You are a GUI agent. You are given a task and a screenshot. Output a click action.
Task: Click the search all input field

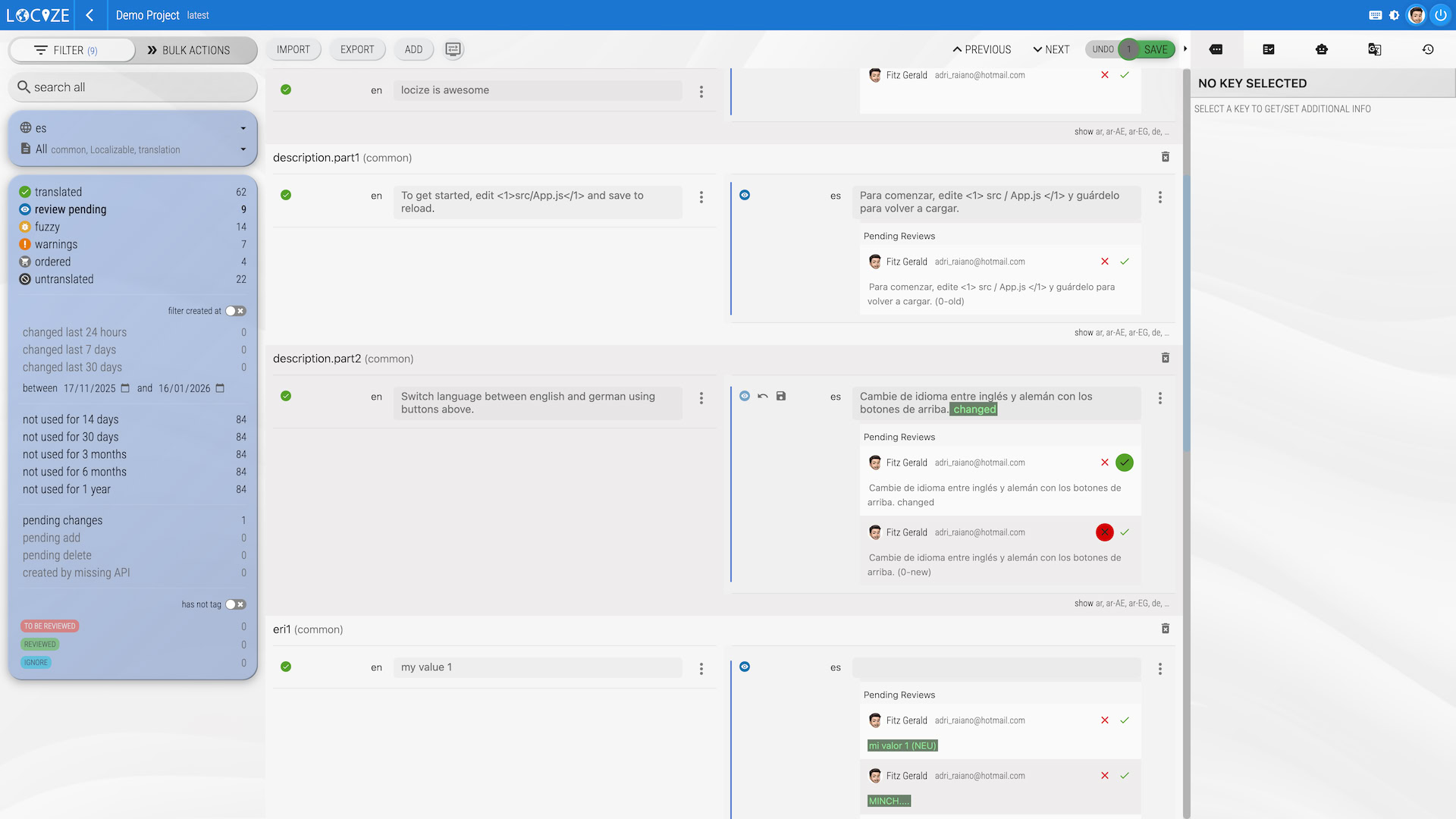(x=133, y=87)
